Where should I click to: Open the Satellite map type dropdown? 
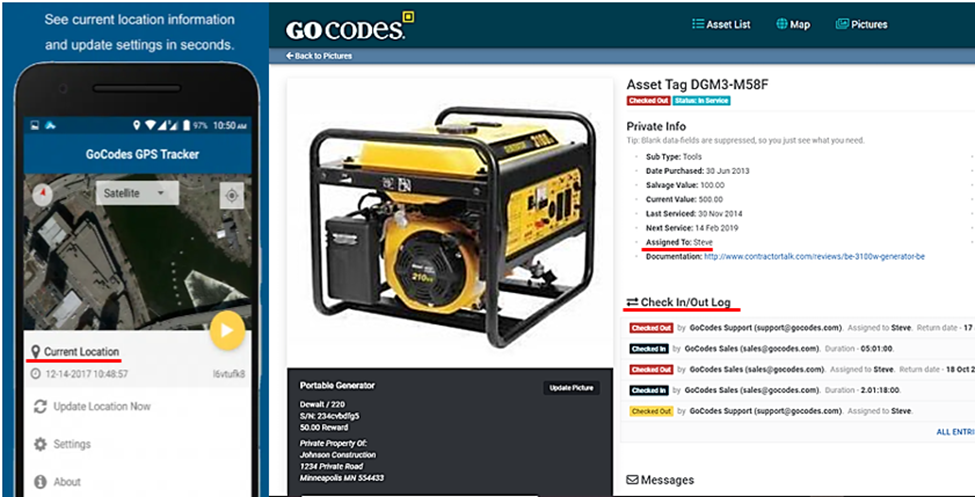tap(137, 193)
